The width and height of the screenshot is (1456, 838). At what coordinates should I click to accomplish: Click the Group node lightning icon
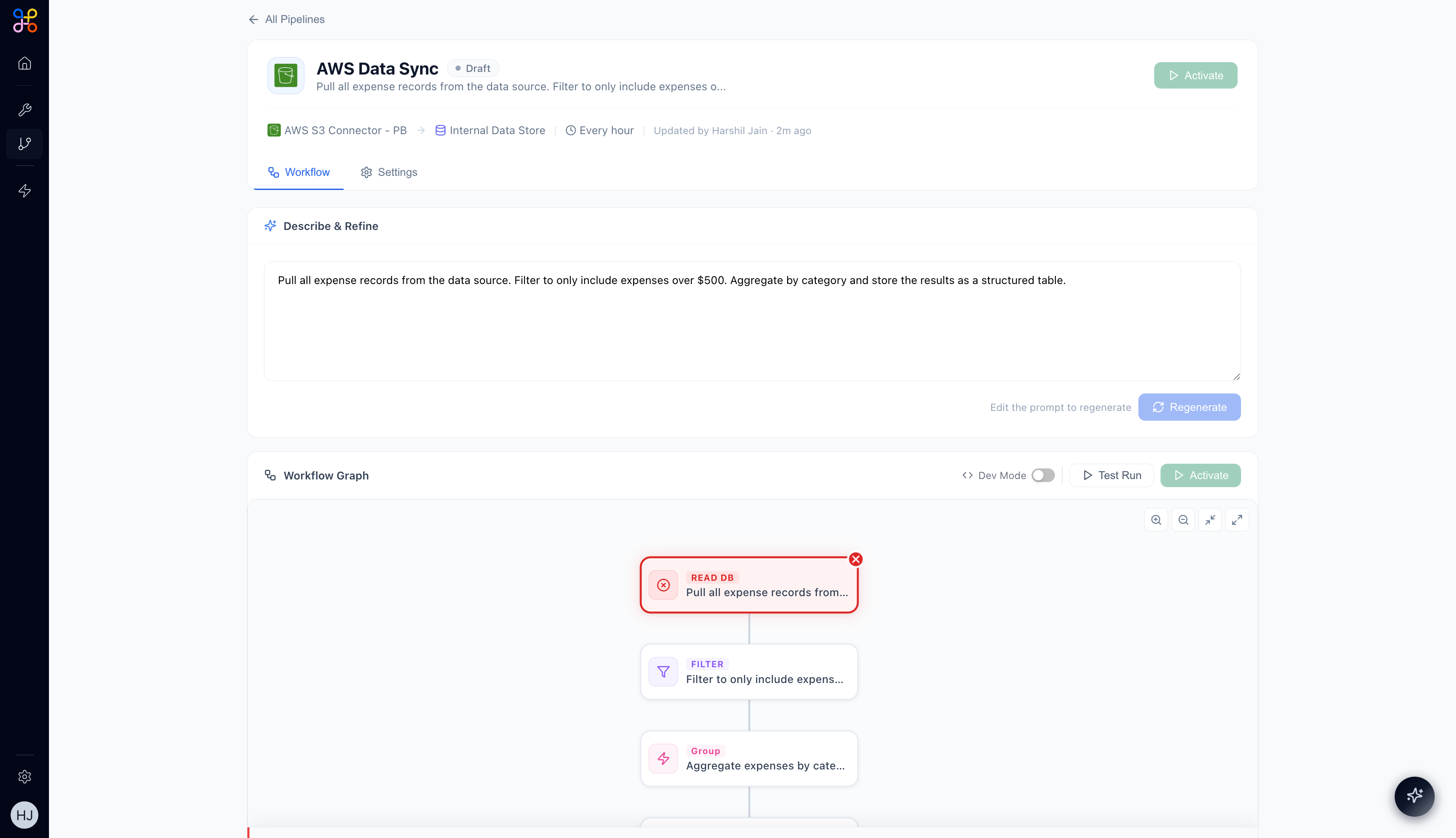point(663,758)
